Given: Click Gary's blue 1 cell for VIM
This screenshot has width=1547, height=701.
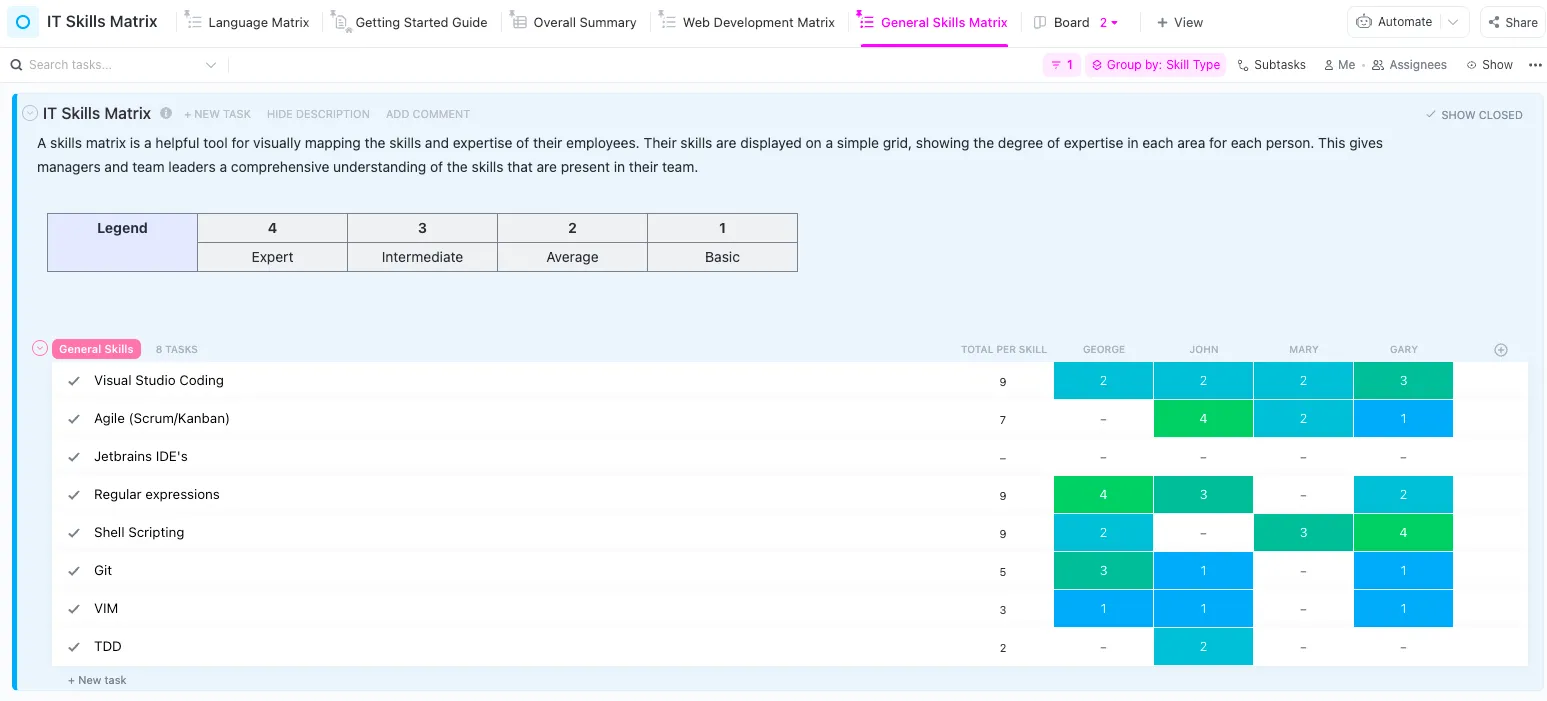Looking at the screenshot, I should (1403, 609).
